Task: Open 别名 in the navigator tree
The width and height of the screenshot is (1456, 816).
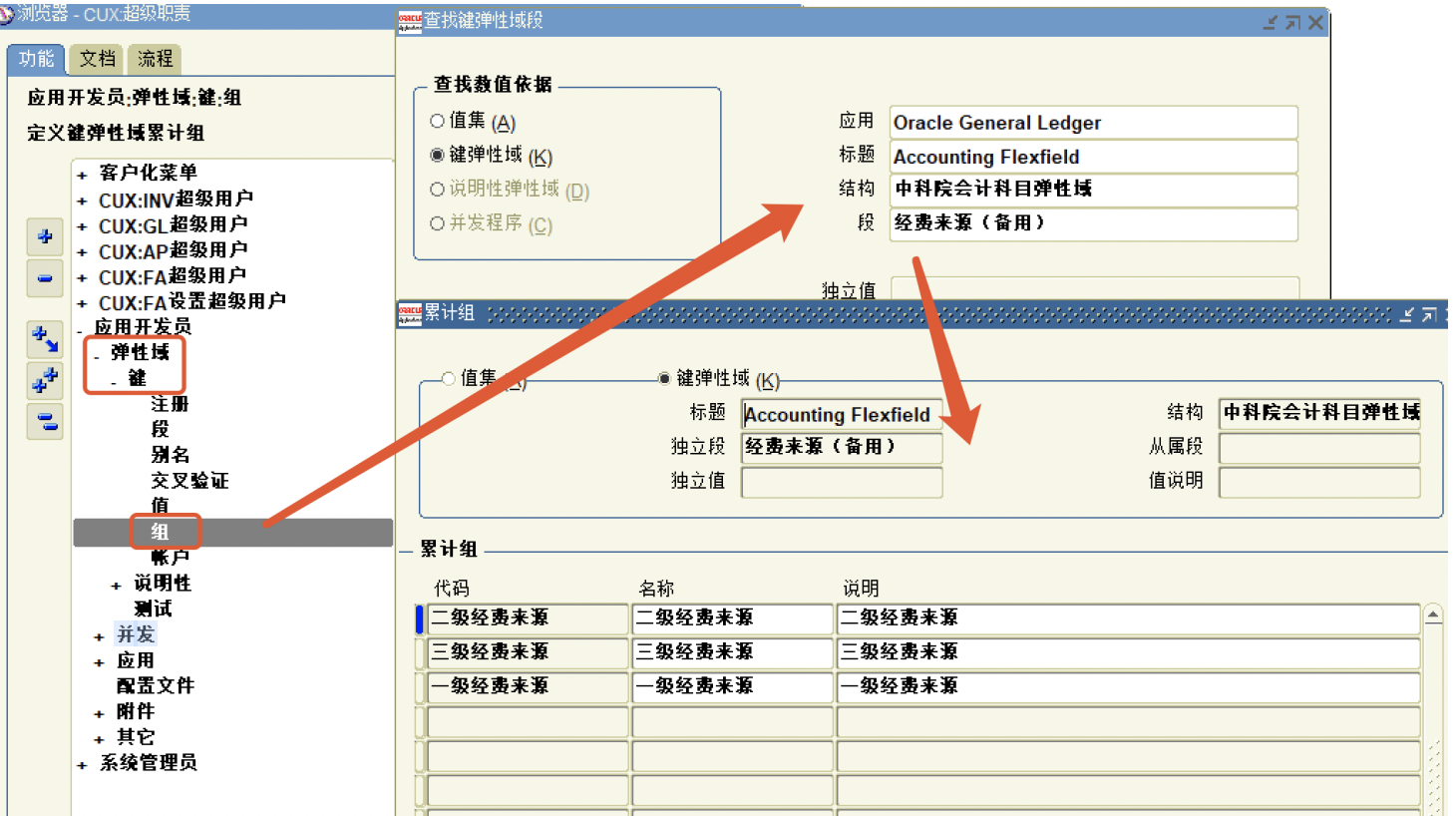Action: pyautogui.click(x=170, y=455)
